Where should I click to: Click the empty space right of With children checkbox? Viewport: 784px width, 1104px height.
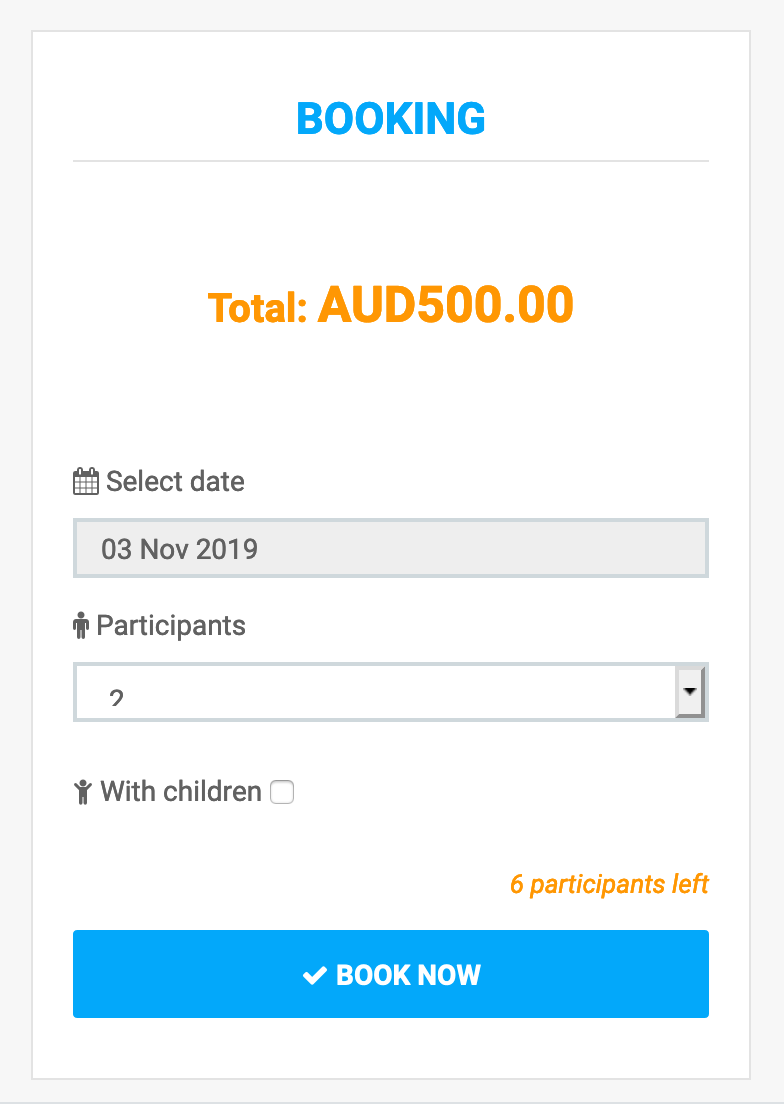point(500,793)
